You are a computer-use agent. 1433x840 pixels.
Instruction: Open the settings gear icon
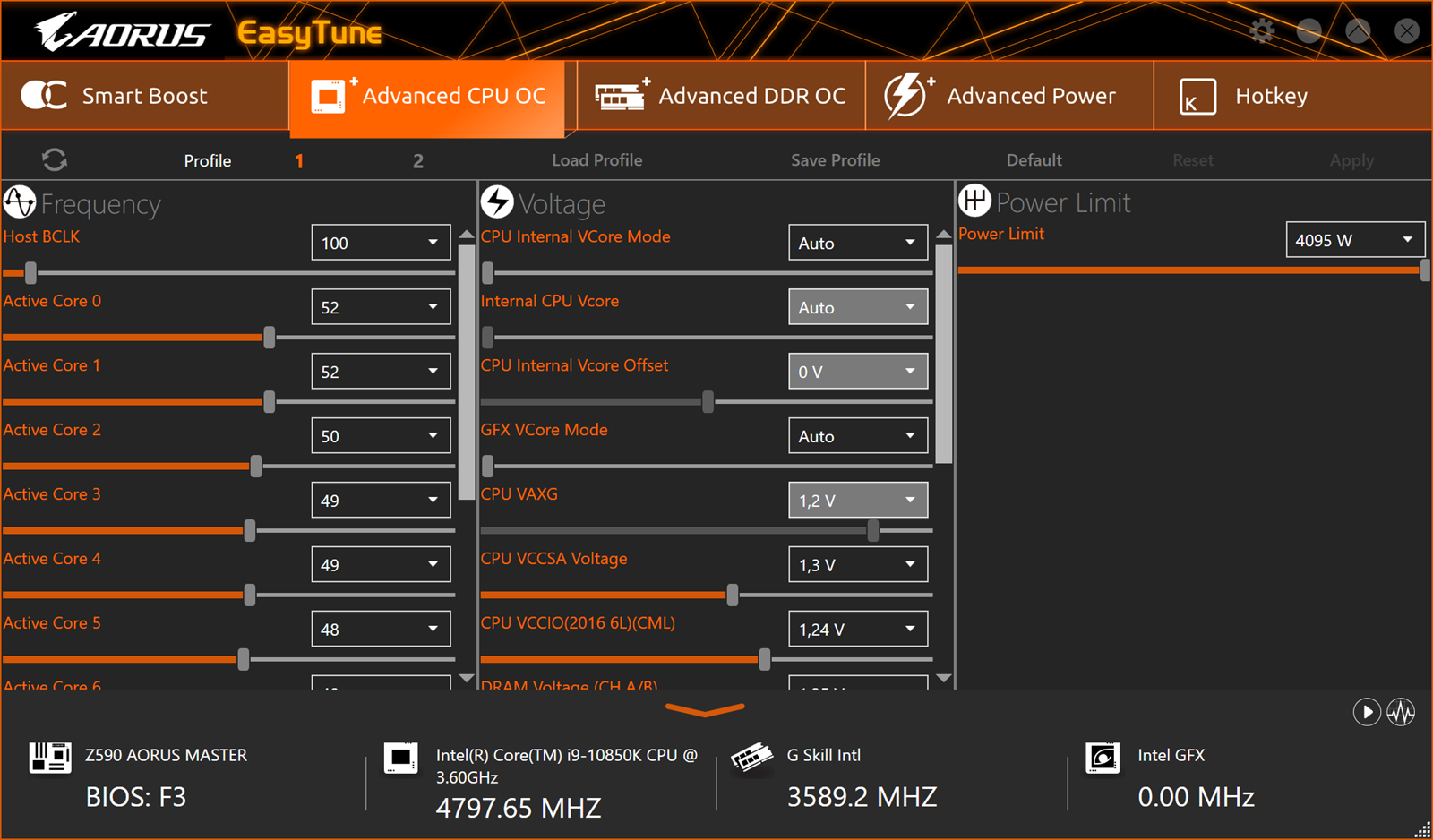coord(1262,31)
